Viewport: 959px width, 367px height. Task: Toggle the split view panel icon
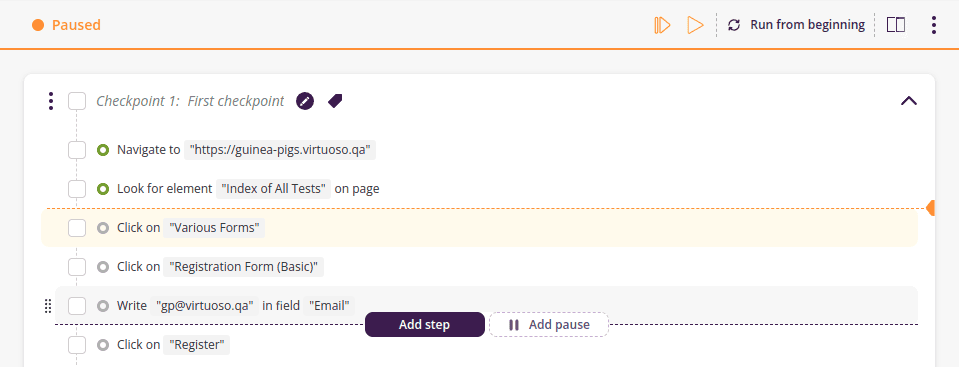(896, 25)
